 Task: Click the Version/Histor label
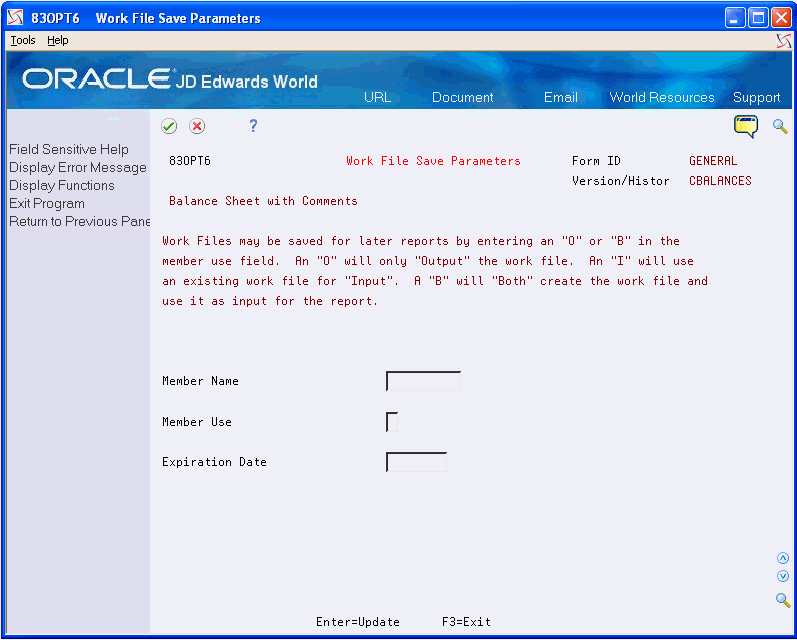tap(621, 181)
